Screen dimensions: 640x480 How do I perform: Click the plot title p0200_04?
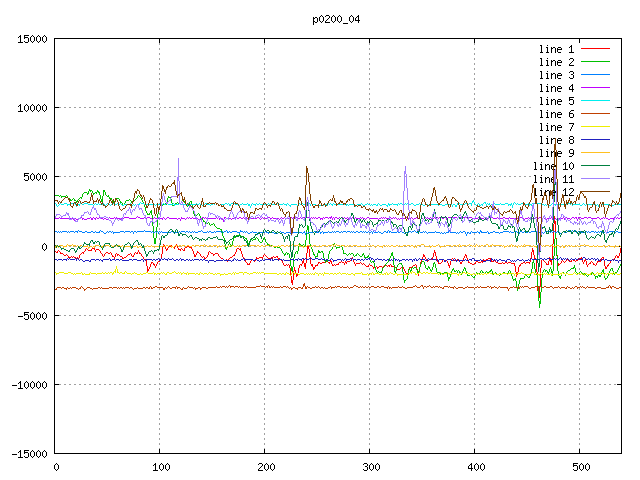coord(337,19)
